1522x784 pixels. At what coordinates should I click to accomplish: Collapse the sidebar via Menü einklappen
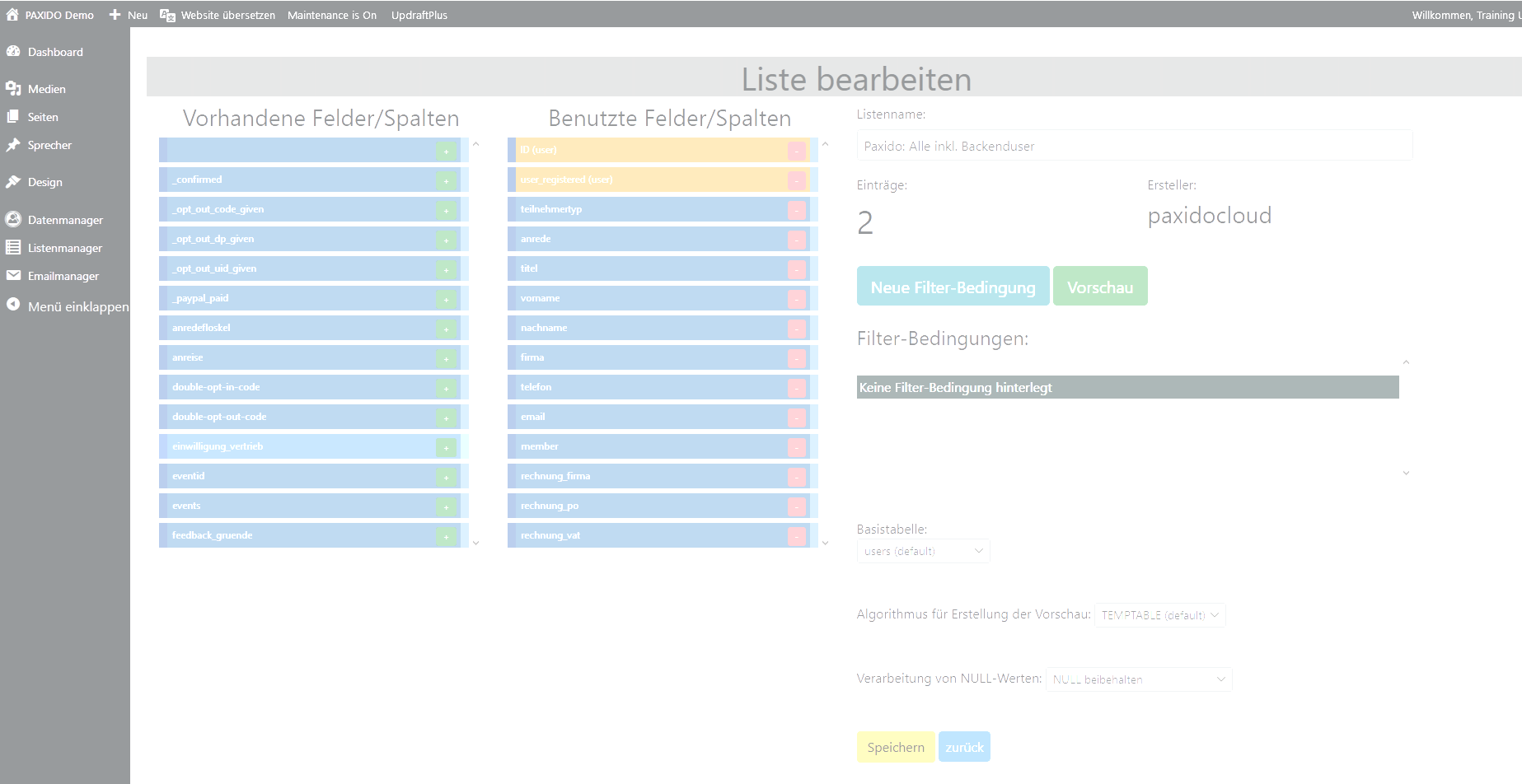point(77,306)
